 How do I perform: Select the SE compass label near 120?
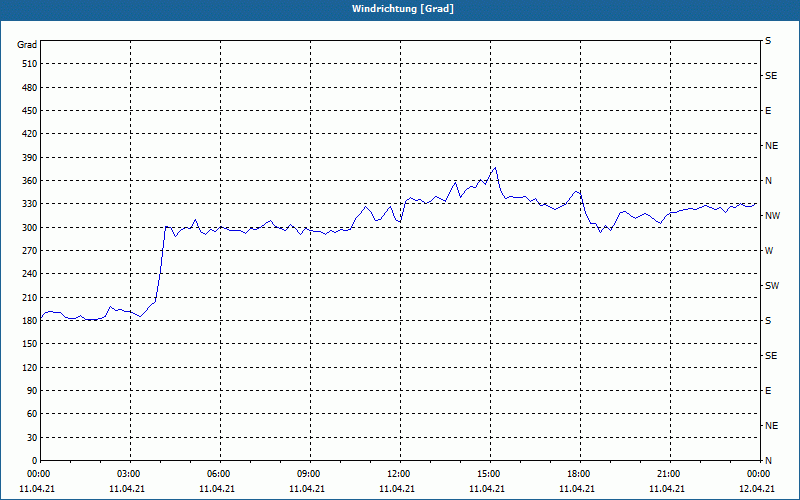(771, 356)
